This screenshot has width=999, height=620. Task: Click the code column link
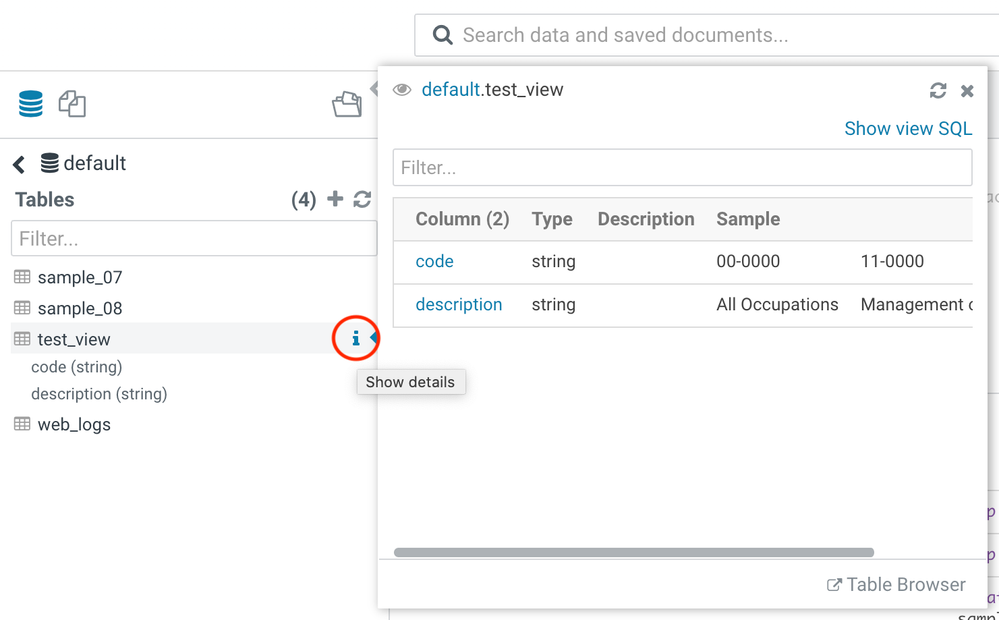pos(434,261)
